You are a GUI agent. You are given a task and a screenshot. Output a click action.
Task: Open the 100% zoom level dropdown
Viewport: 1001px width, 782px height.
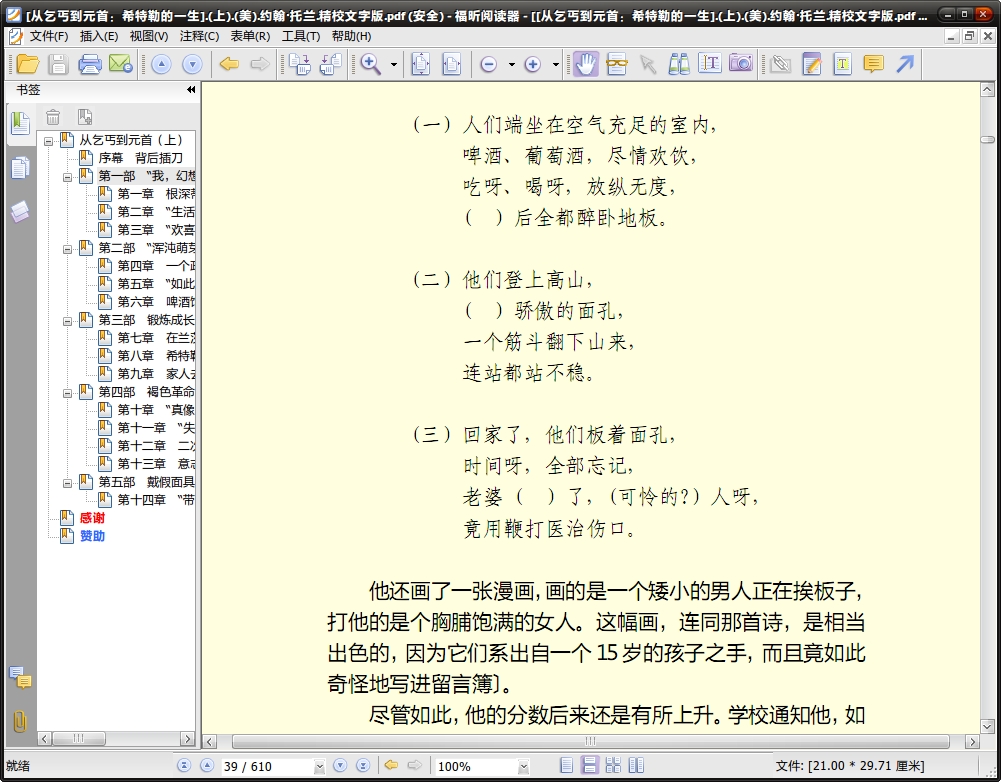click(x=523, y=766)
